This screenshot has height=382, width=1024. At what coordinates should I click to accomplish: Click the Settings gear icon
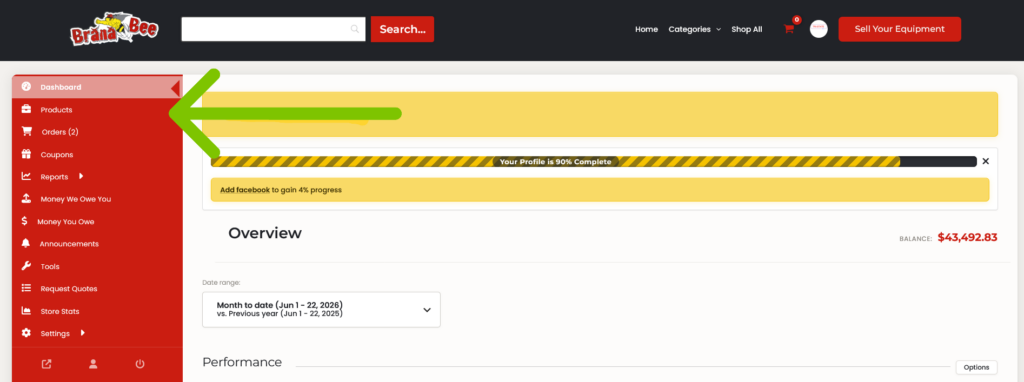[x=26, y=333]
